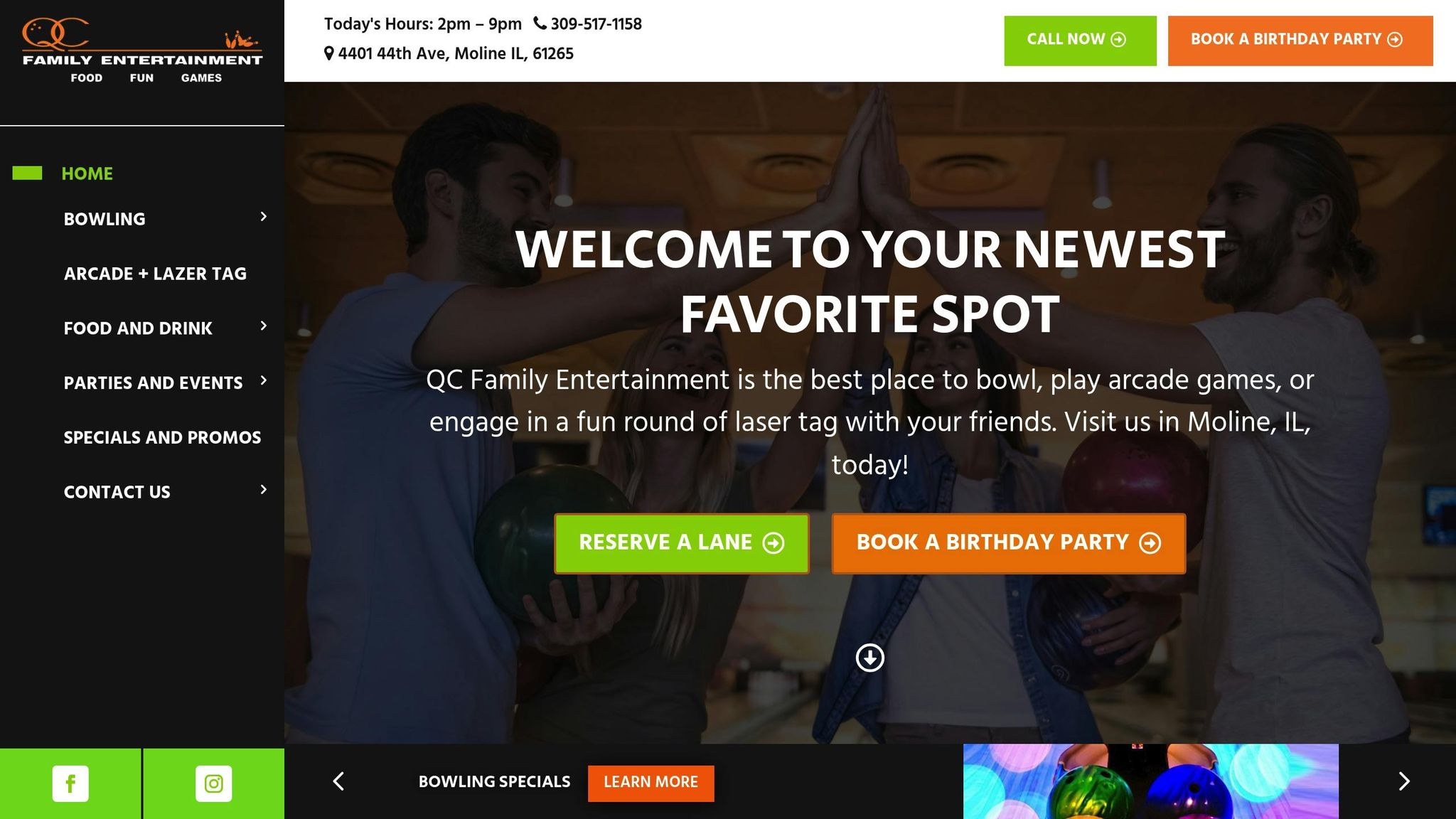1456x819 pixels.
Task: Expand Parties and Events submenu chevron
Action: coord(264,380)
